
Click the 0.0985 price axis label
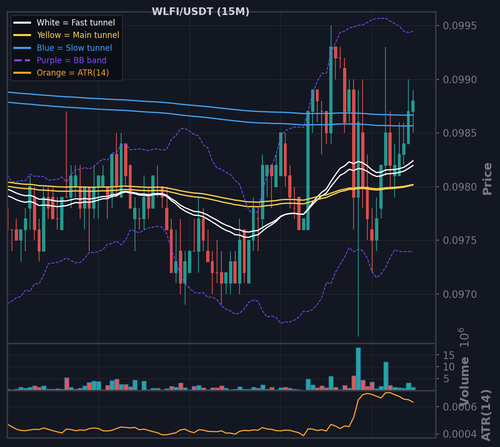pyautogui.click(x=460, y=133)
